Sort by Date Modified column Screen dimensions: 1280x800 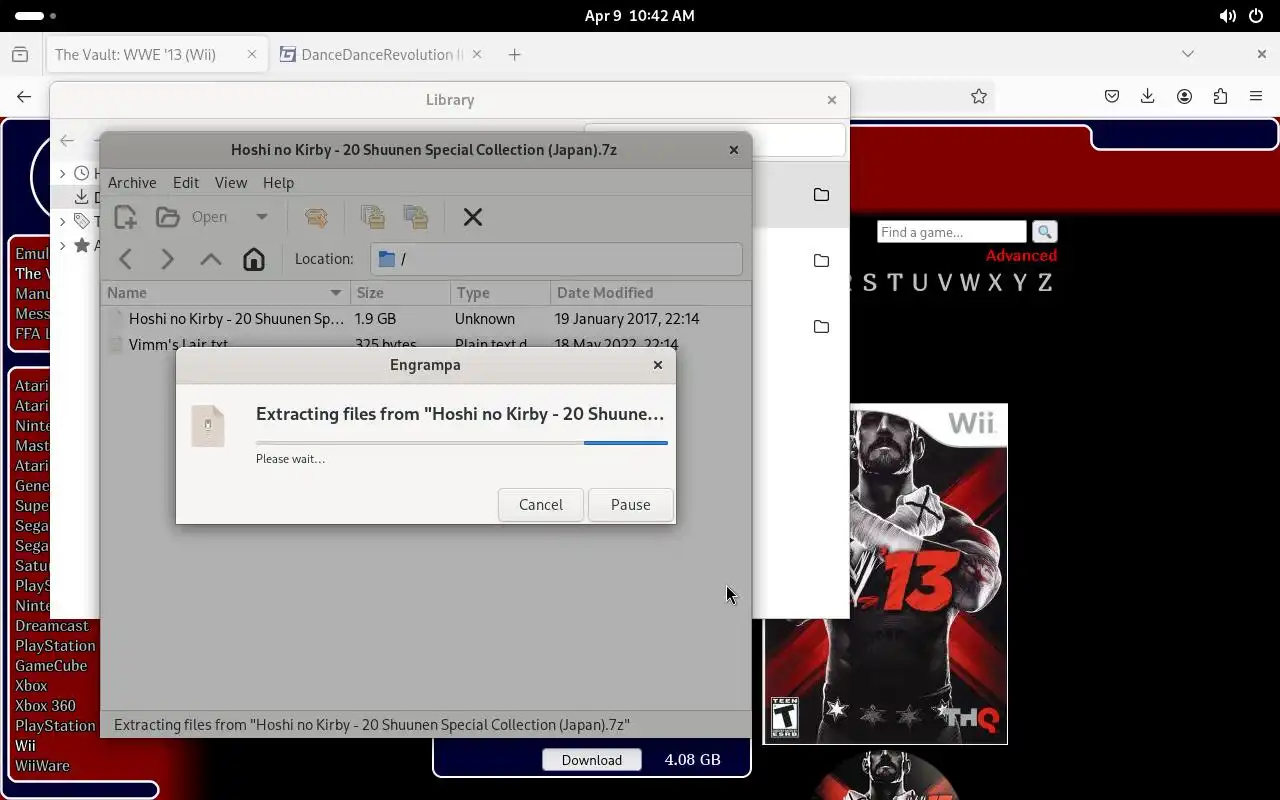650,293
